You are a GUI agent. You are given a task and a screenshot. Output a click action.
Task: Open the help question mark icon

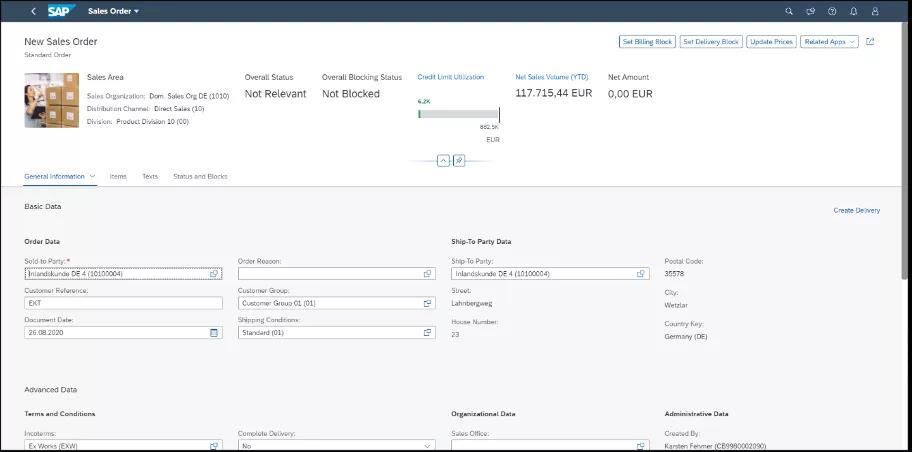(832, 11)
